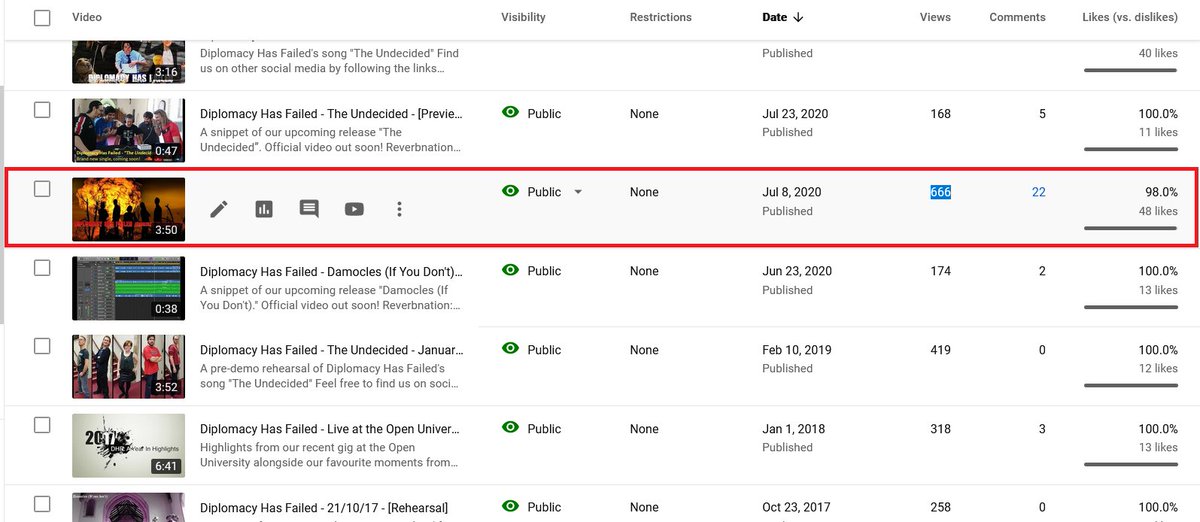Click the Likes (vs. dislikes) column header
This screenshot has height=522, width=1200.
tap(1130, 17)
